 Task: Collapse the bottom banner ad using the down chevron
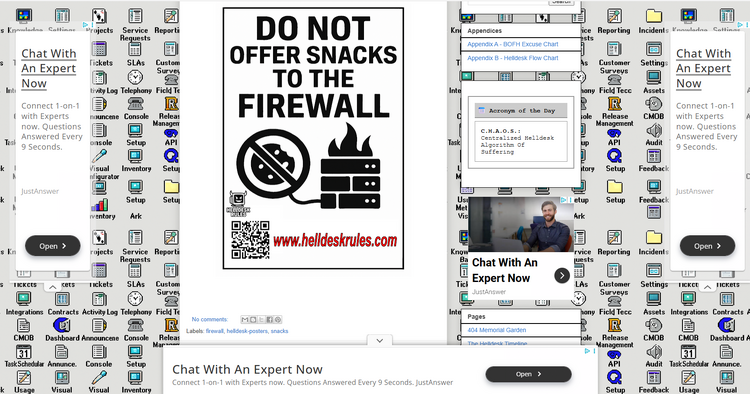point(379,341)
